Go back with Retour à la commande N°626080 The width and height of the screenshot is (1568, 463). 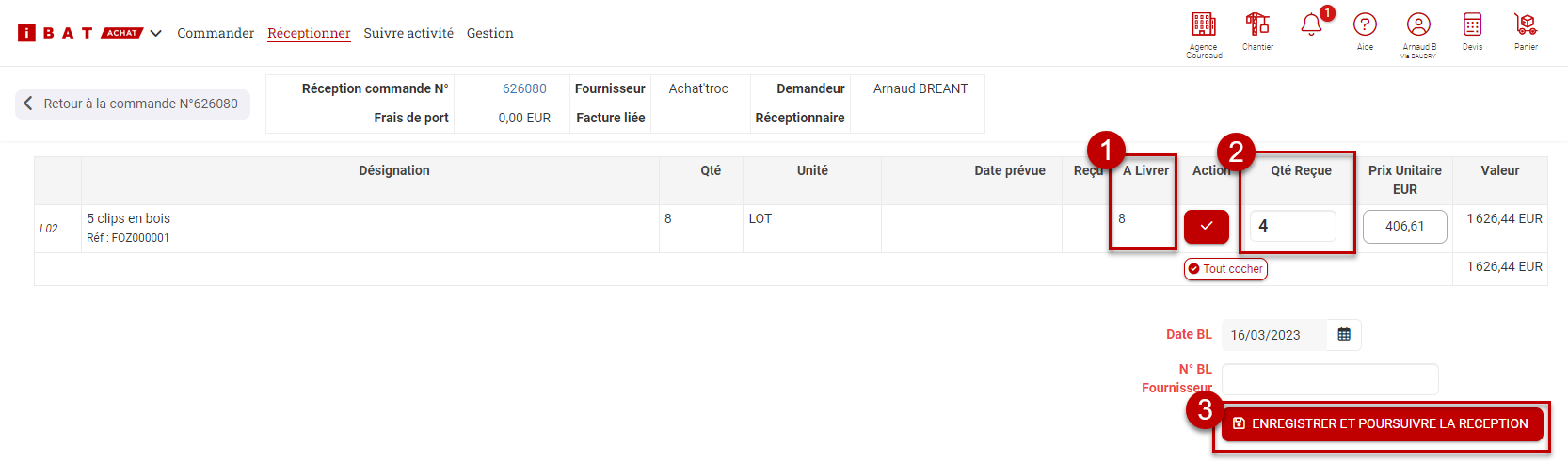pyautogui.click(x=133, y=104)
